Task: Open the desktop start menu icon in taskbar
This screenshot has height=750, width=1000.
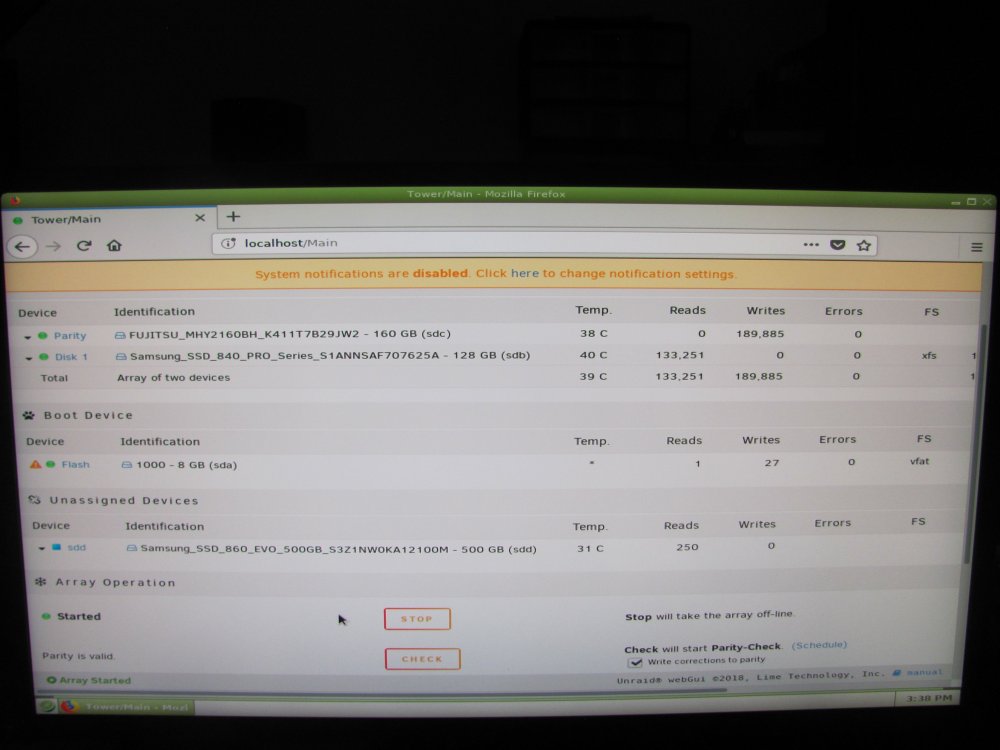Action: [x=46, y=705]
